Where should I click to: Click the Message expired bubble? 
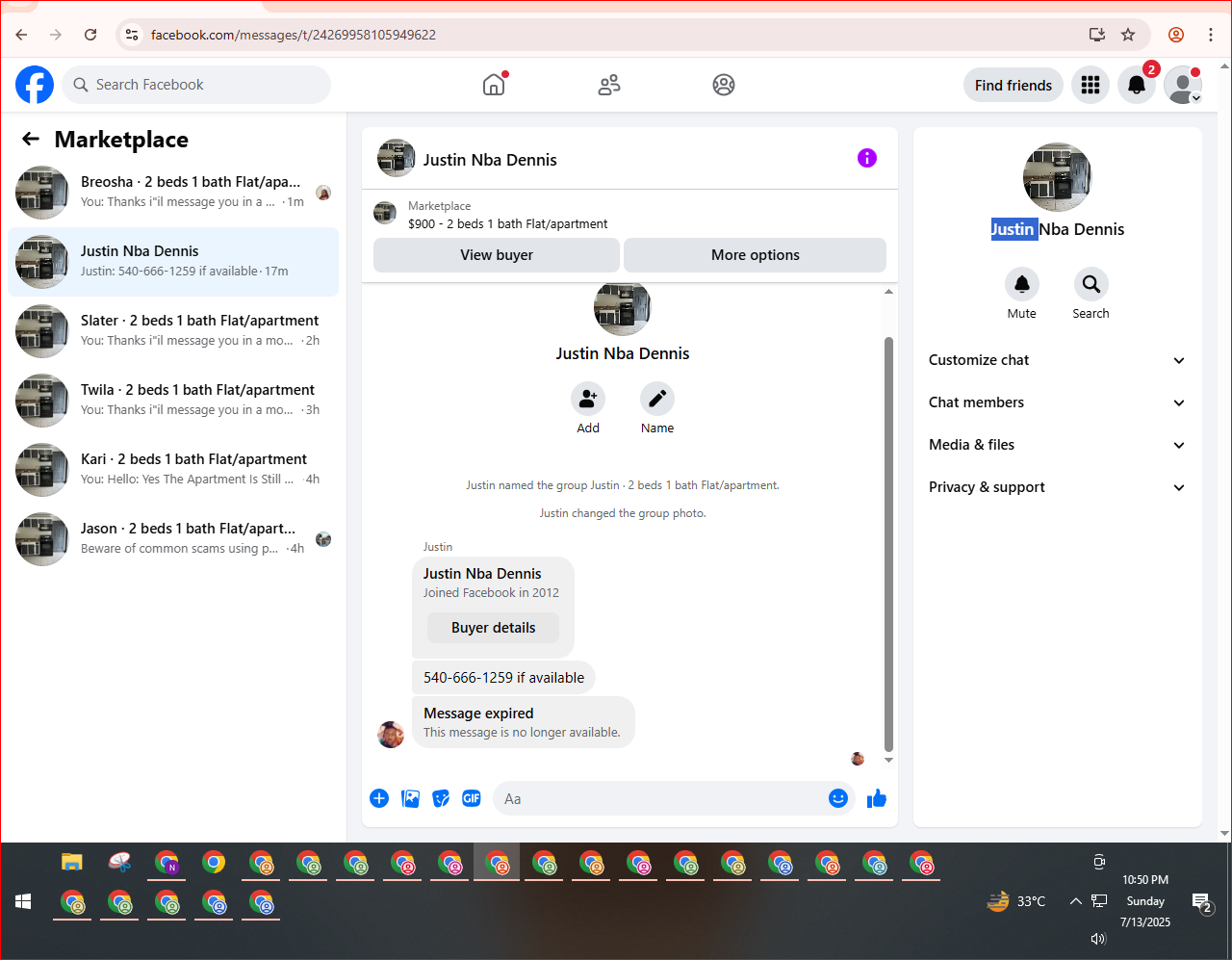pyautogui.click(x=524, y=722)
